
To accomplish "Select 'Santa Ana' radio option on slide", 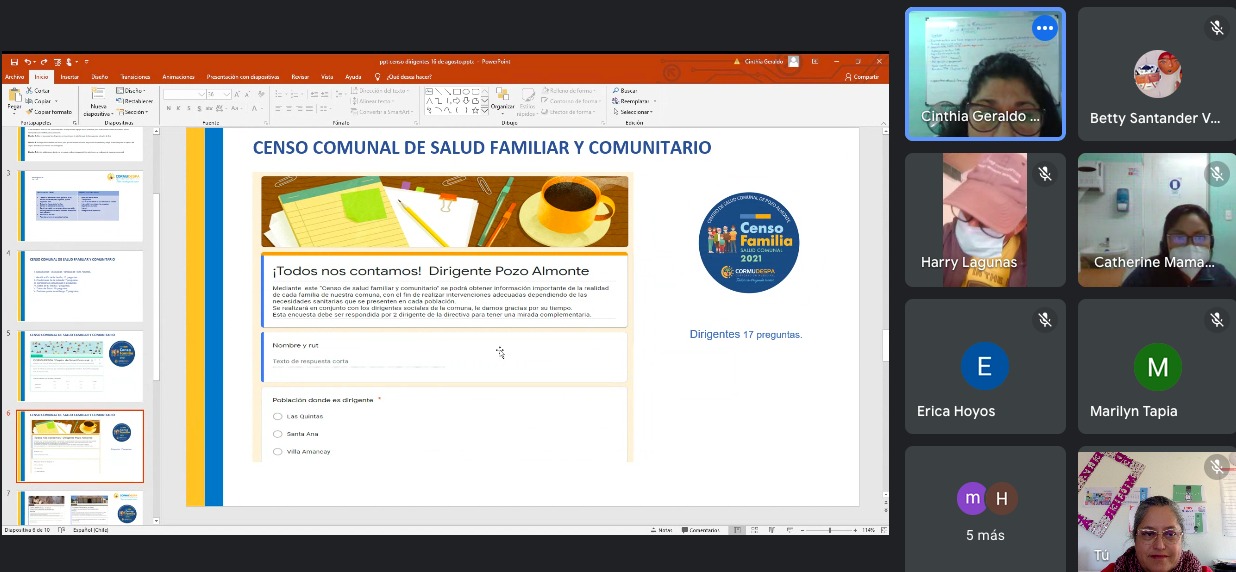I will pyautogui.click(x=277, y=434).
